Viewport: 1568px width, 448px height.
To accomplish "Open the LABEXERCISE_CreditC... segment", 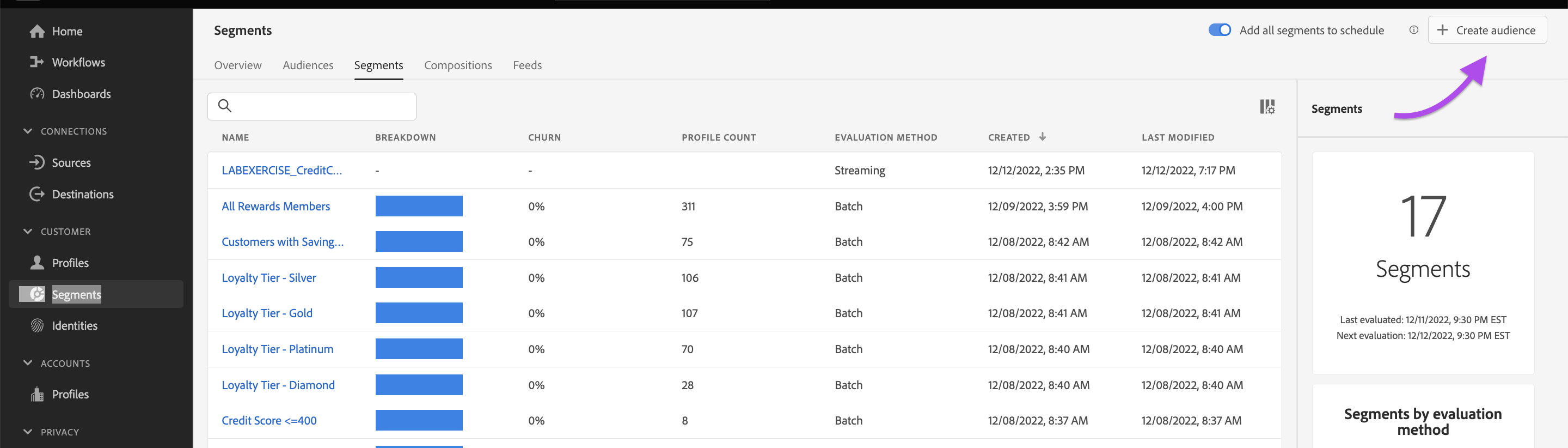I will click(x=282, y=170).
